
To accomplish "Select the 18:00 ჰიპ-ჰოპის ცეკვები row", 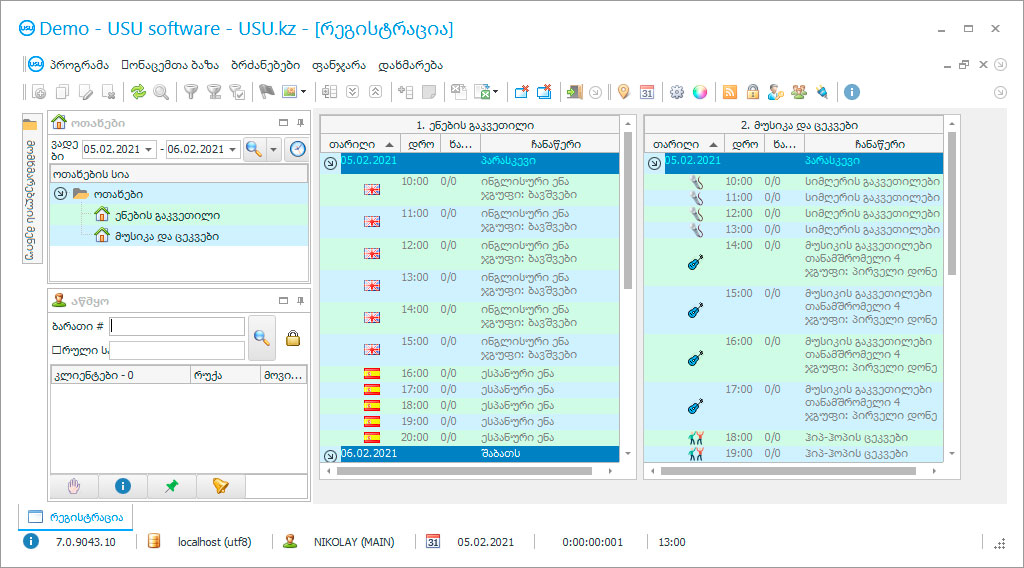I will tap(793, 437).
